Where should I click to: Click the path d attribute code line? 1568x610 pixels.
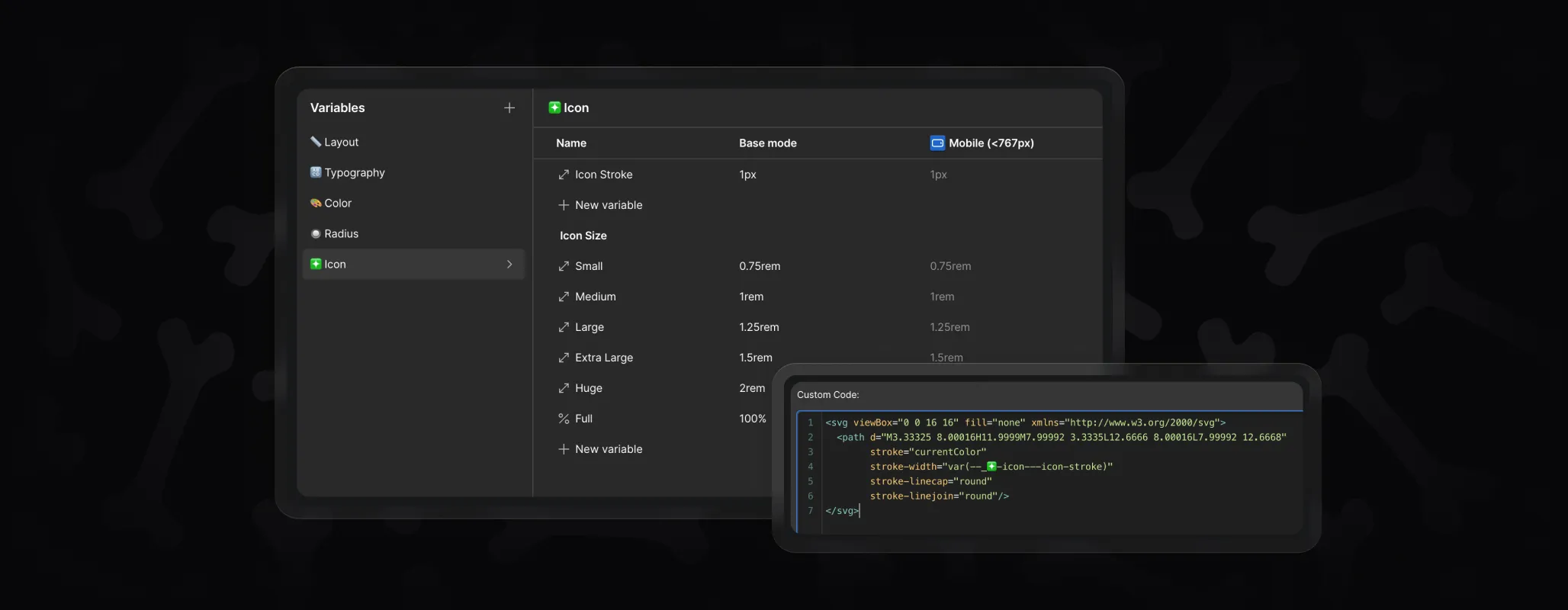1061,437
